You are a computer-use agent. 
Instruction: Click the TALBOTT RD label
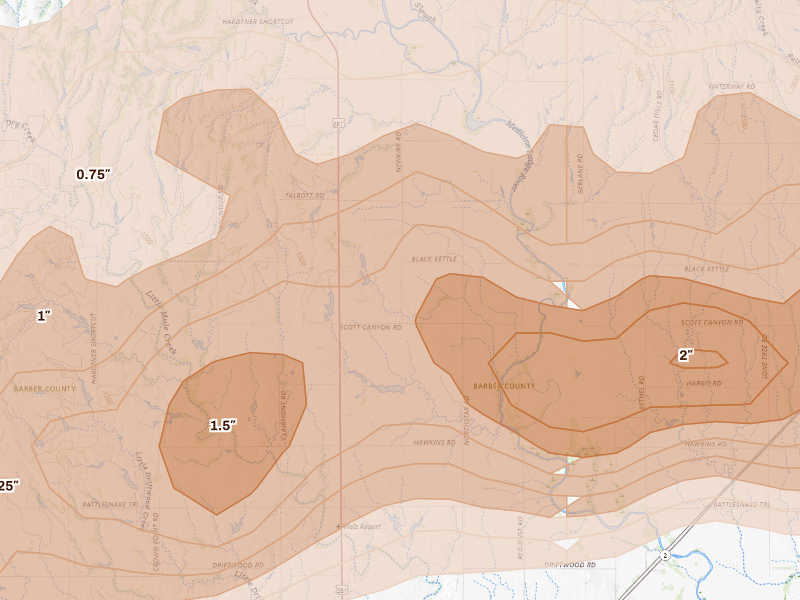pos(305,195)
